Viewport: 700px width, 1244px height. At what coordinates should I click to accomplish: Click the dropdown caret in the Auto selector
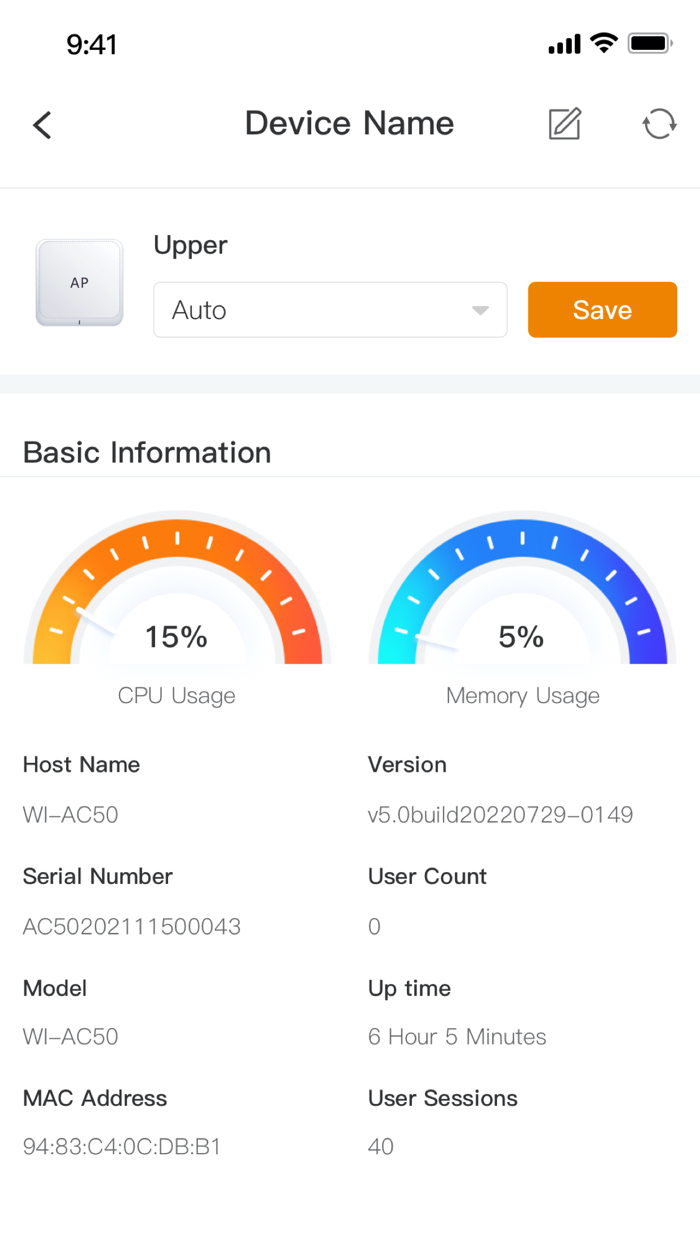pyautogui.click(x=479, y=310)
